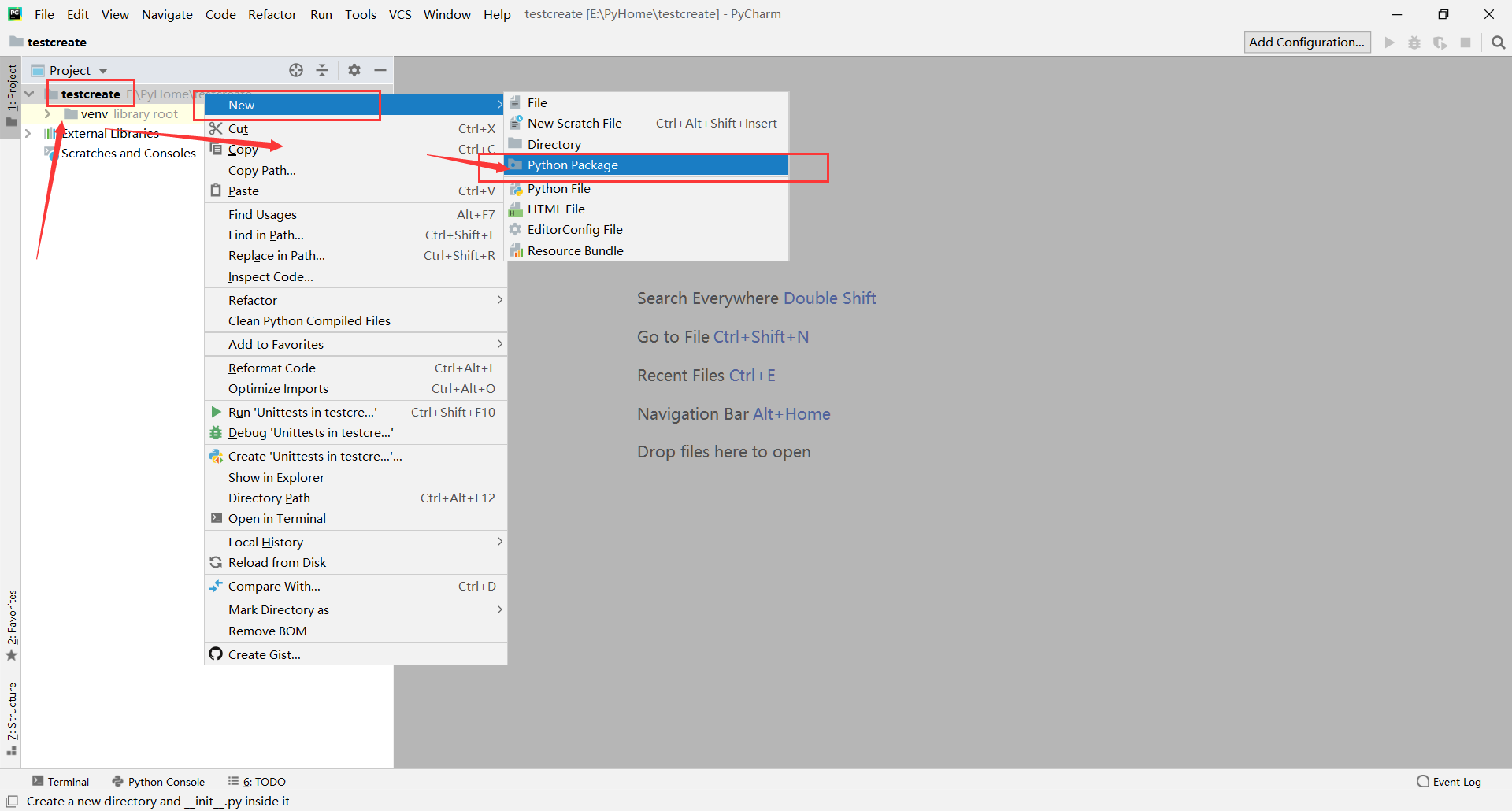Choose Clean Python Compiled Files
Image resolution: width=1512 pixels, height=811 pixels.
pos(355,320)
